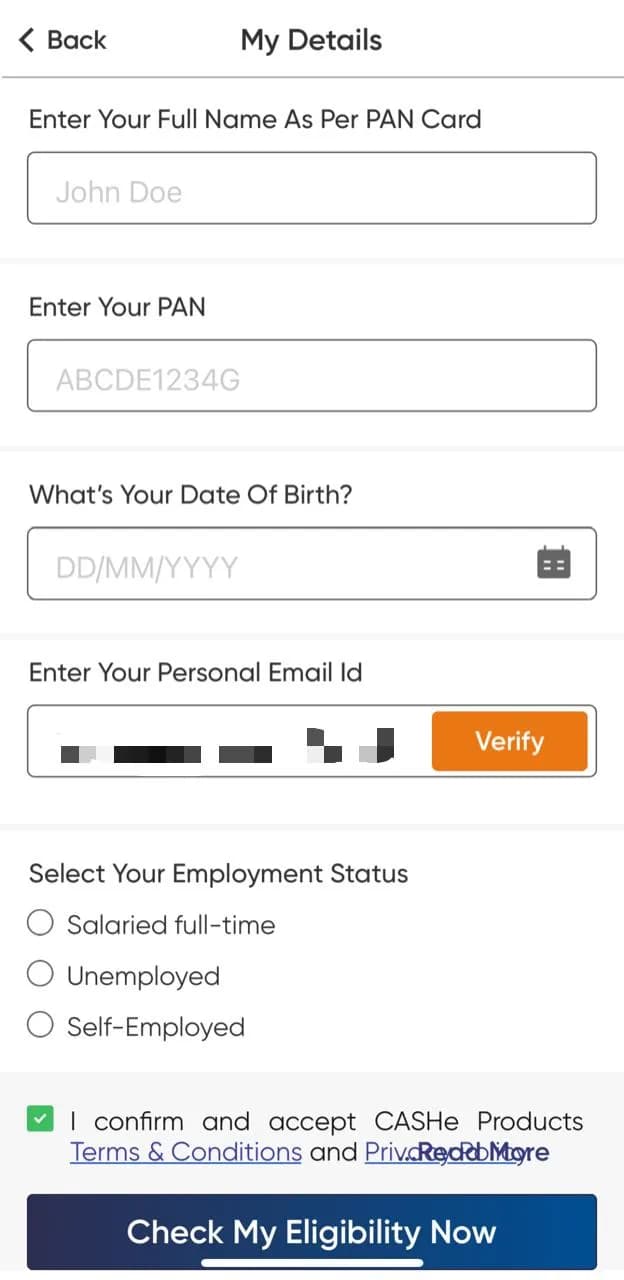Tap the My Details screen title
The width and height of the screenshot is (624, 1280).
(311, 40)
